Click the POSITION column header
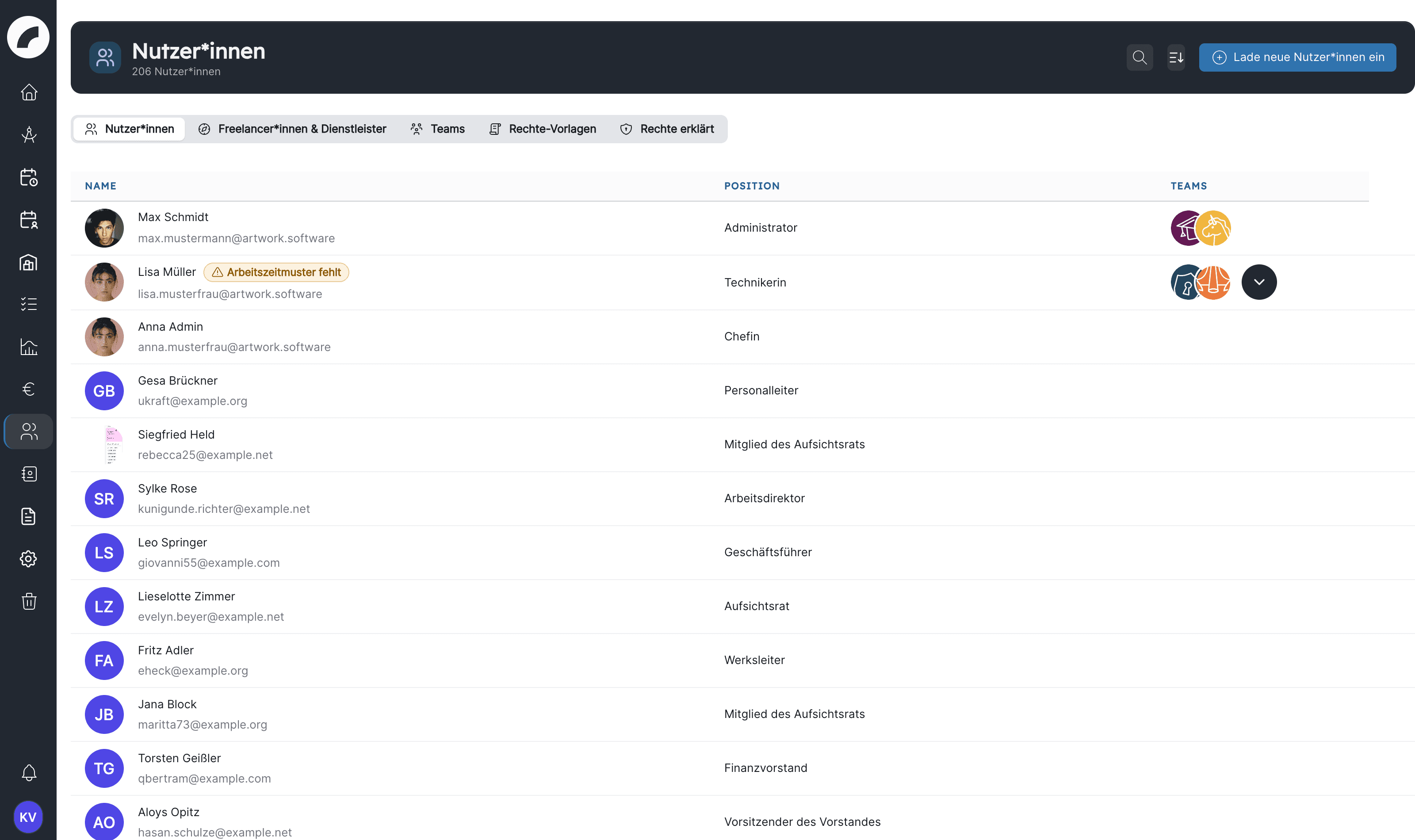This screenshot has width=1415, height=840. [x=752, y=186]
